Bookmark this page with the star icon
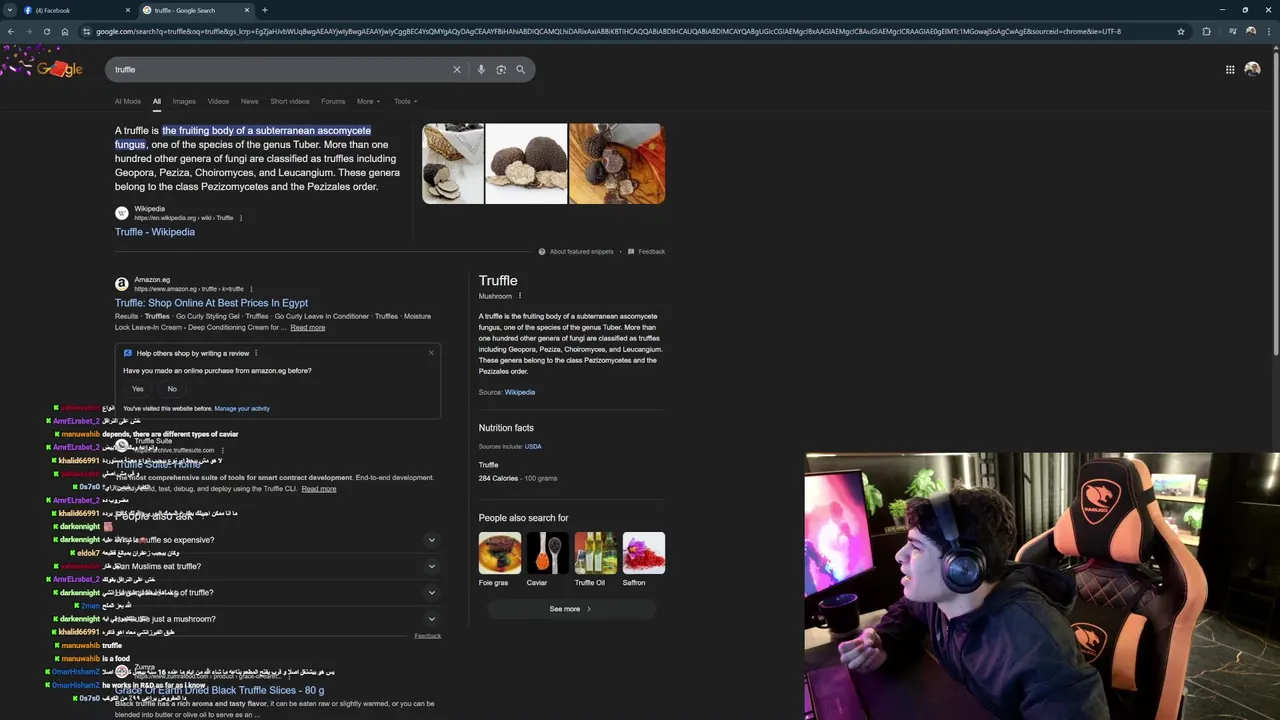Viewport: 1280px width, 720px height. click(1181, 31)
